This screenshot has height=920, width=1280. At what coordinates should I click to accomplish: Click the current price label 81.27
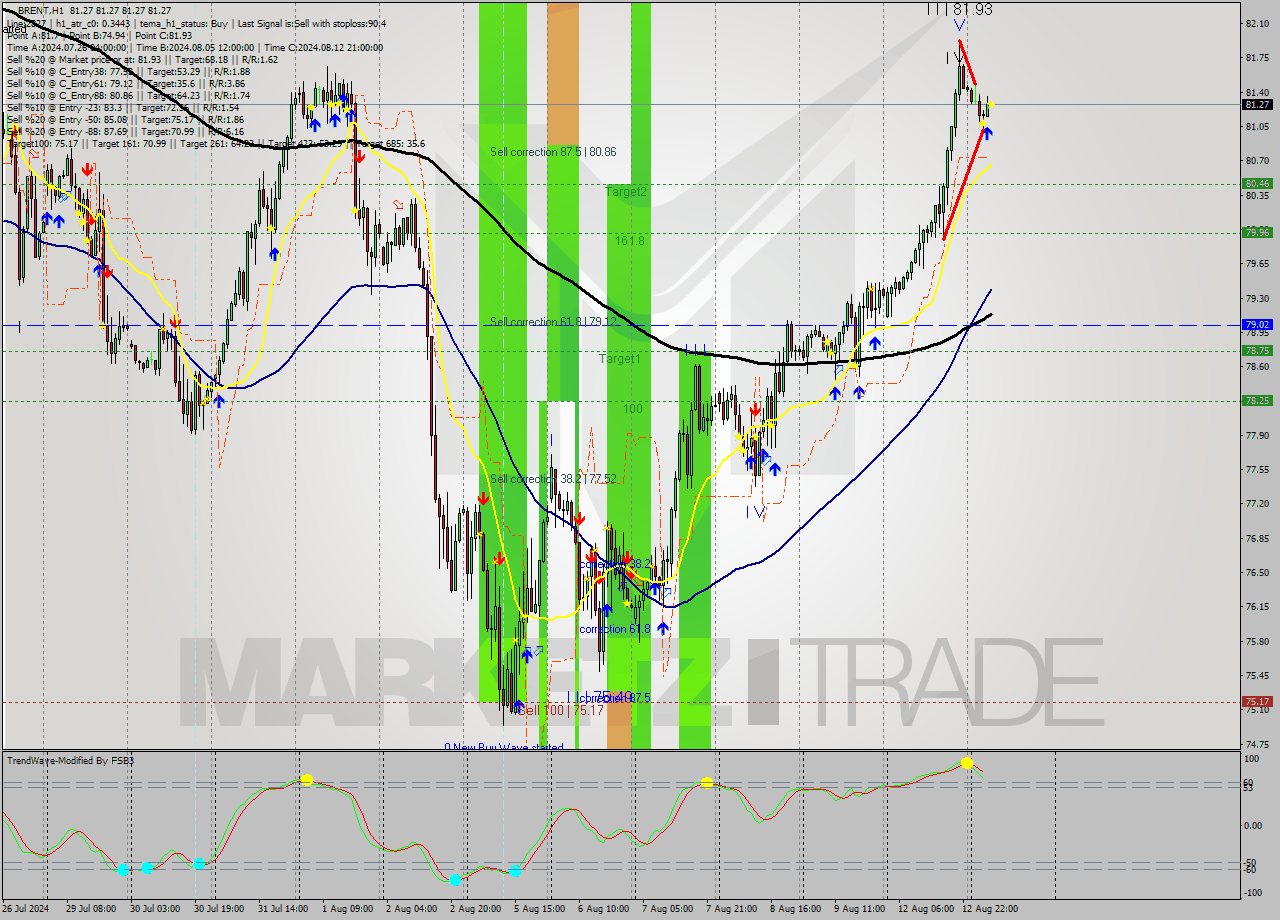[x=1257, y=104]
